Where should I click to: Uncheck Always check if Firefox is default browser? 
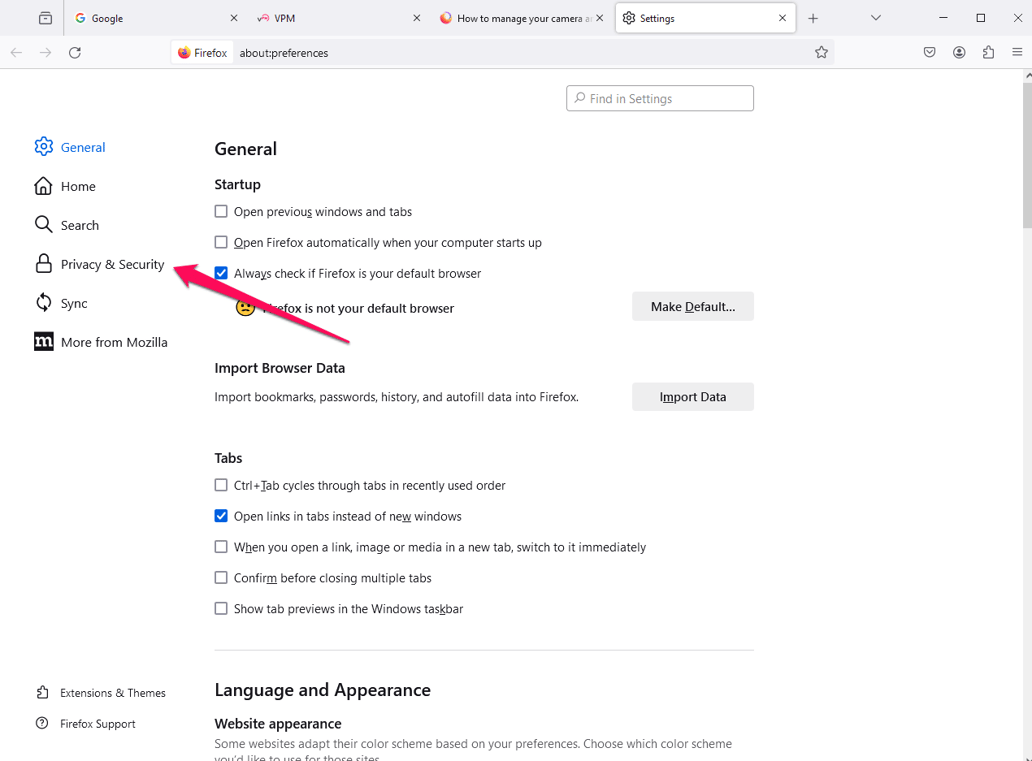pos(220,272)
